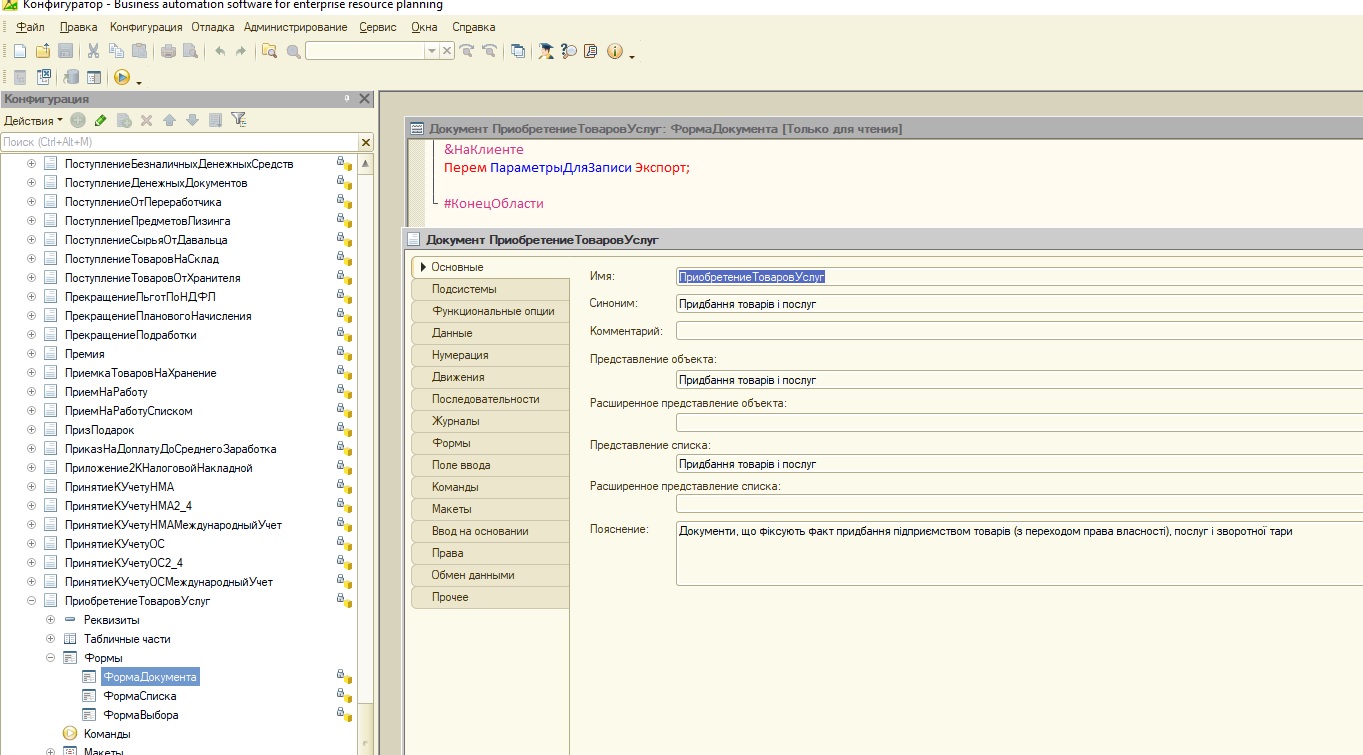Click the subsystem filter funnel icon
Viewport: 1363px width, 755px height.
(238, 120)
